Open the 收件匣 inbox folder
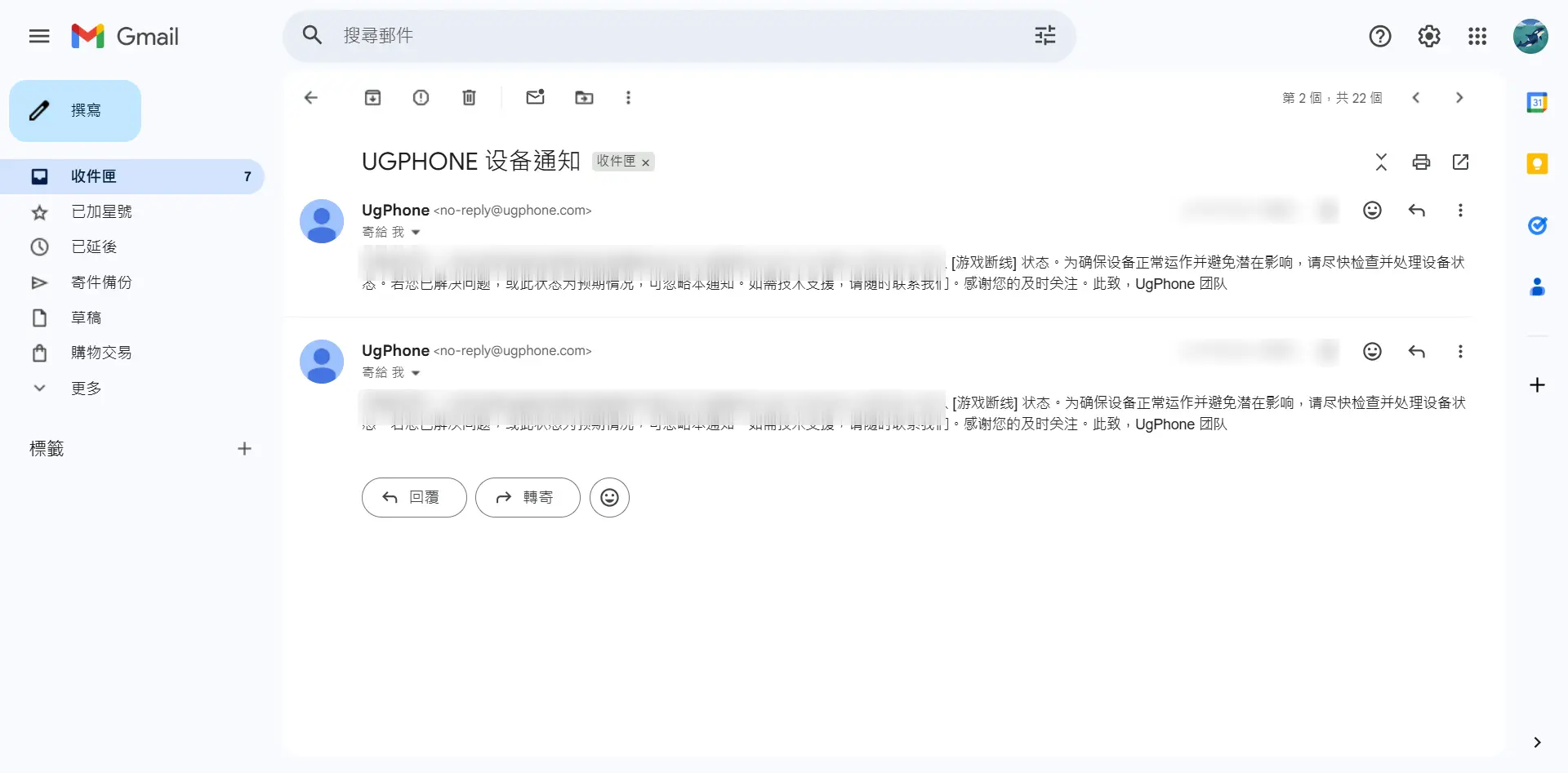The width and height of the screenshot is (1568, 773). coord(132,176)
